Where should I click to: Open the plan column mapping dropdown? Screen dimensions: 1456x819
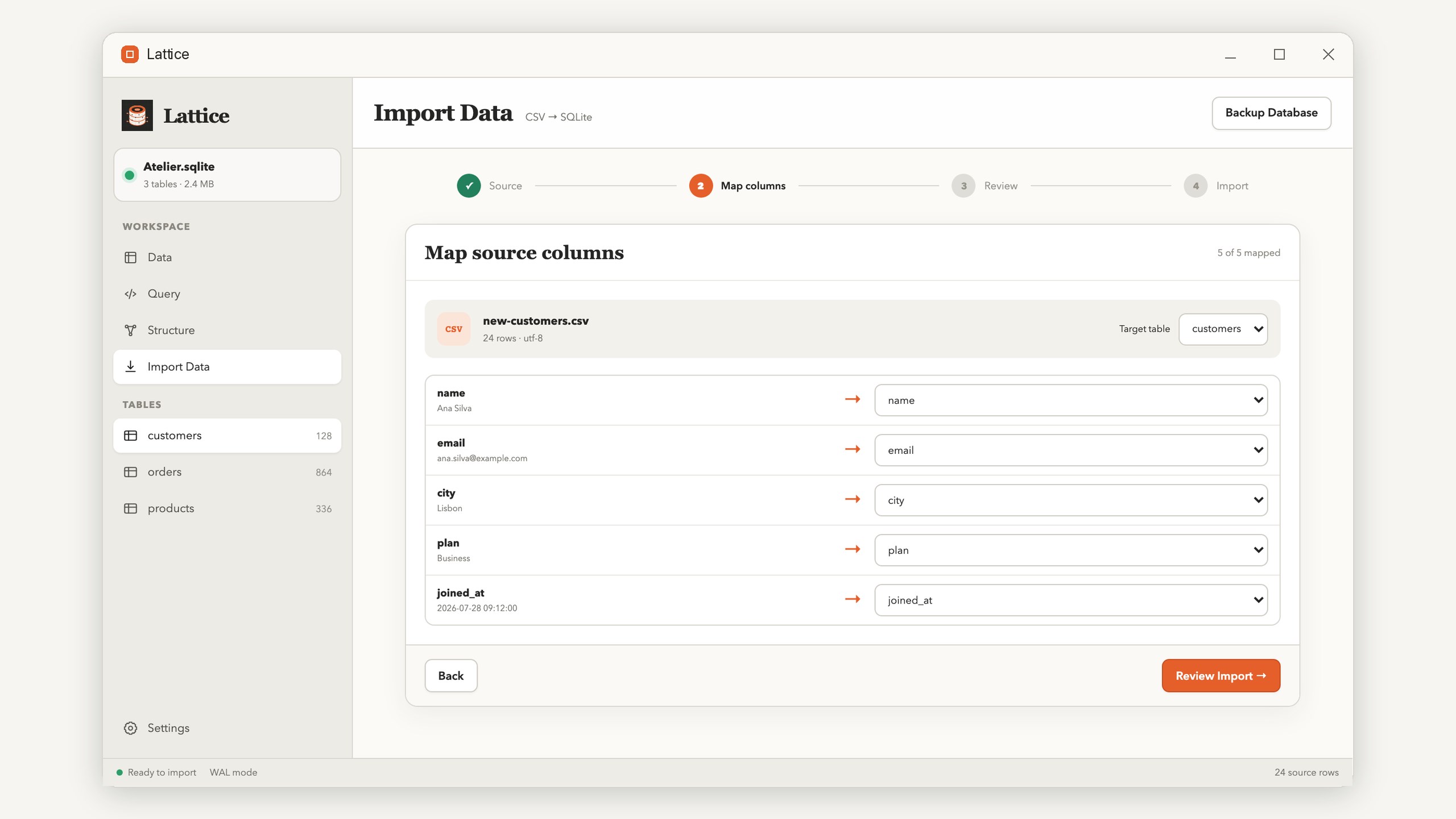1071,550
